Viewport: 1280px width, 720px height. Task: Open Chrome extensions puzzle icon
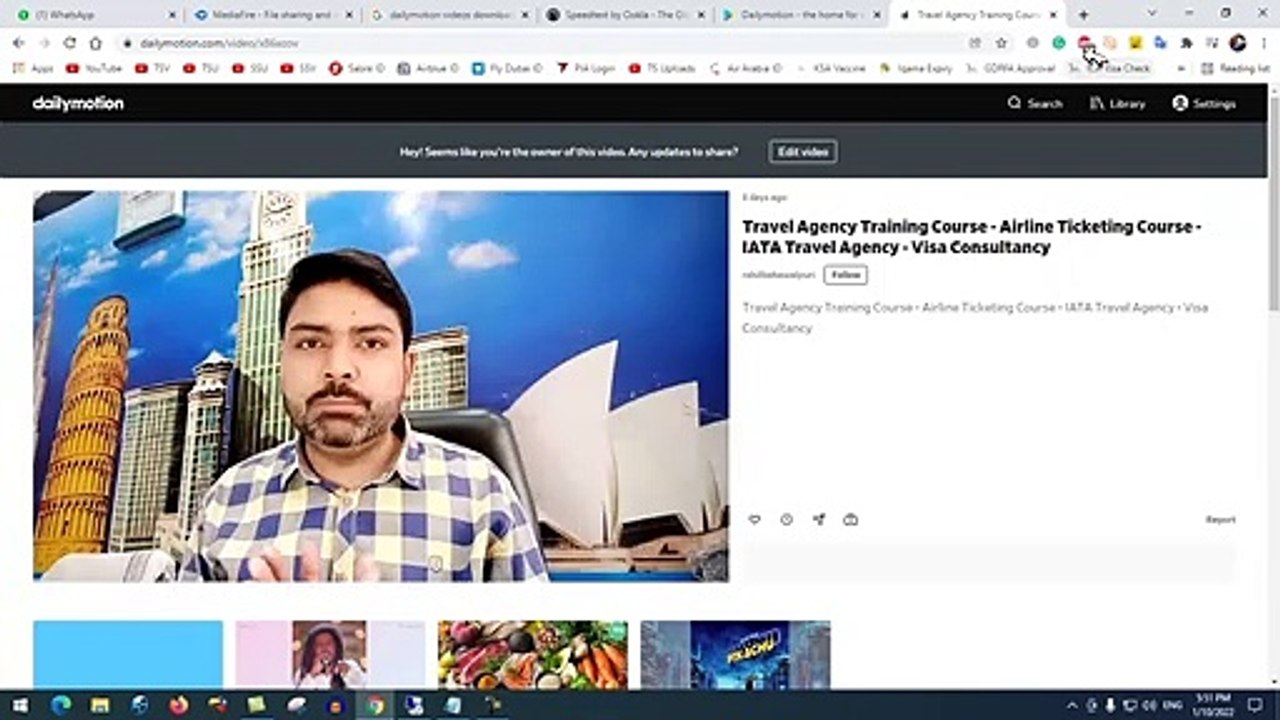tap(1186, 43)
